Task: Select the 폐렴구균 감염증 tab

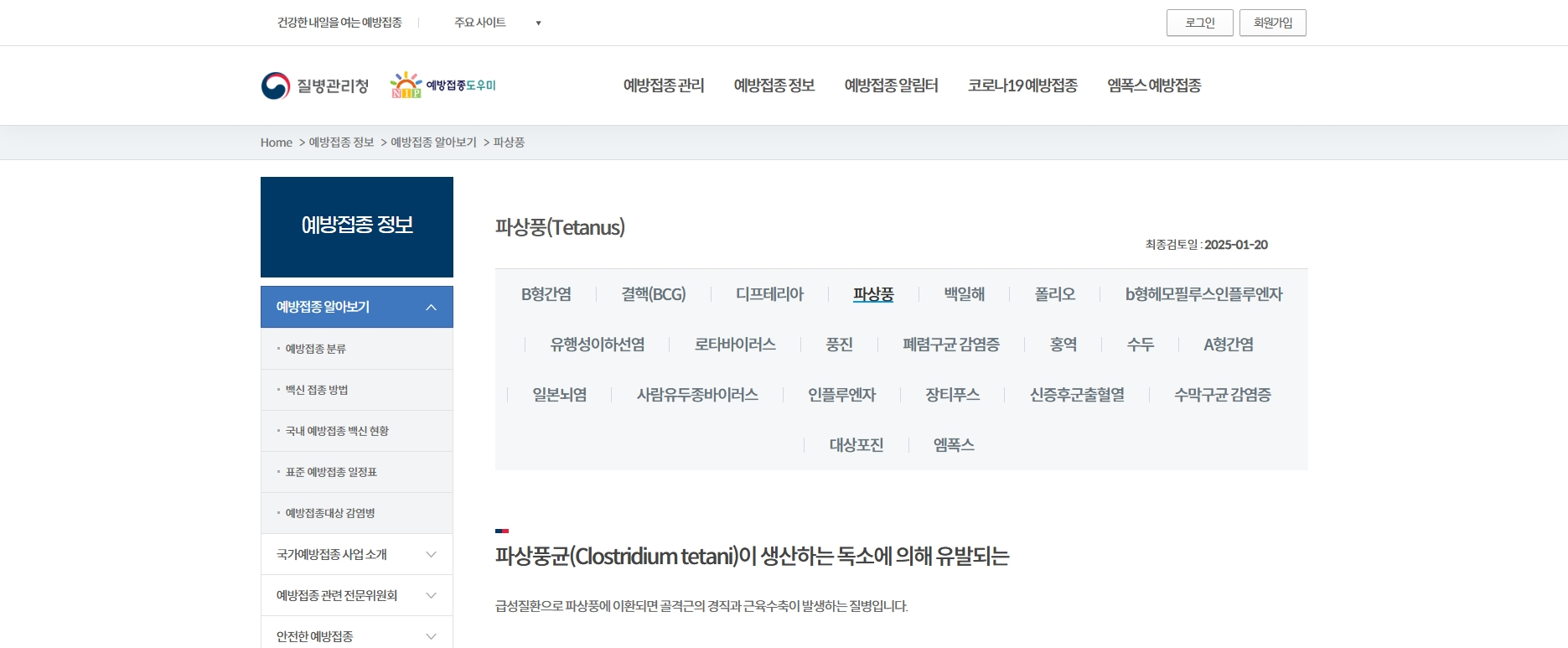Action: [x=951, y=345]
